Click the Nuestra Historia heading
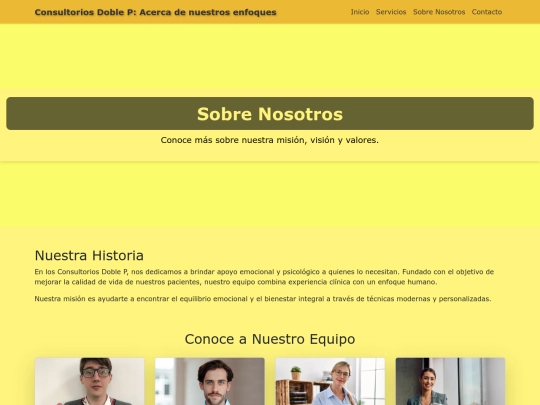This screenshot has height=405, width=540. (89, 256)
